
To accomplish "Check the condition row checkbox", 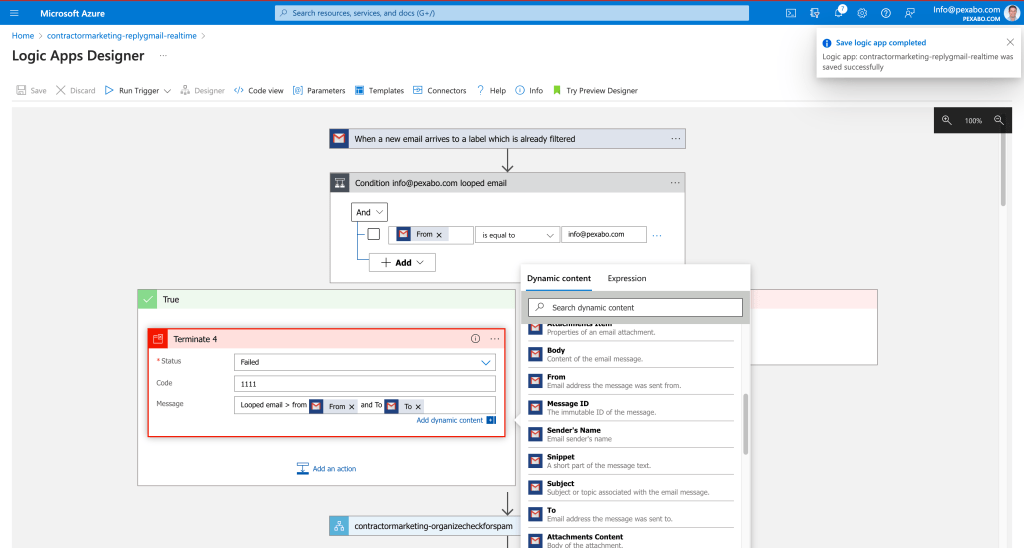I will (x=374, y=234).
